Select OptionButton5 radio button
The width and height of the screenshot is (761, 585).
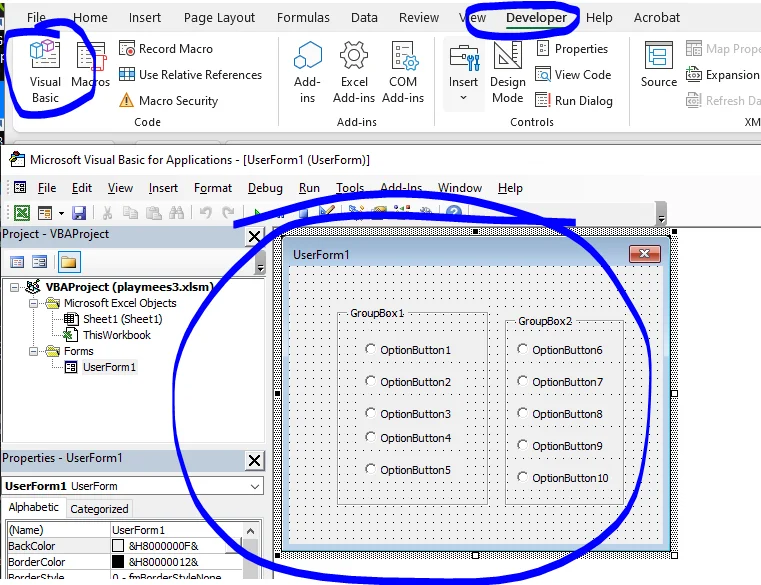[370, 468]
